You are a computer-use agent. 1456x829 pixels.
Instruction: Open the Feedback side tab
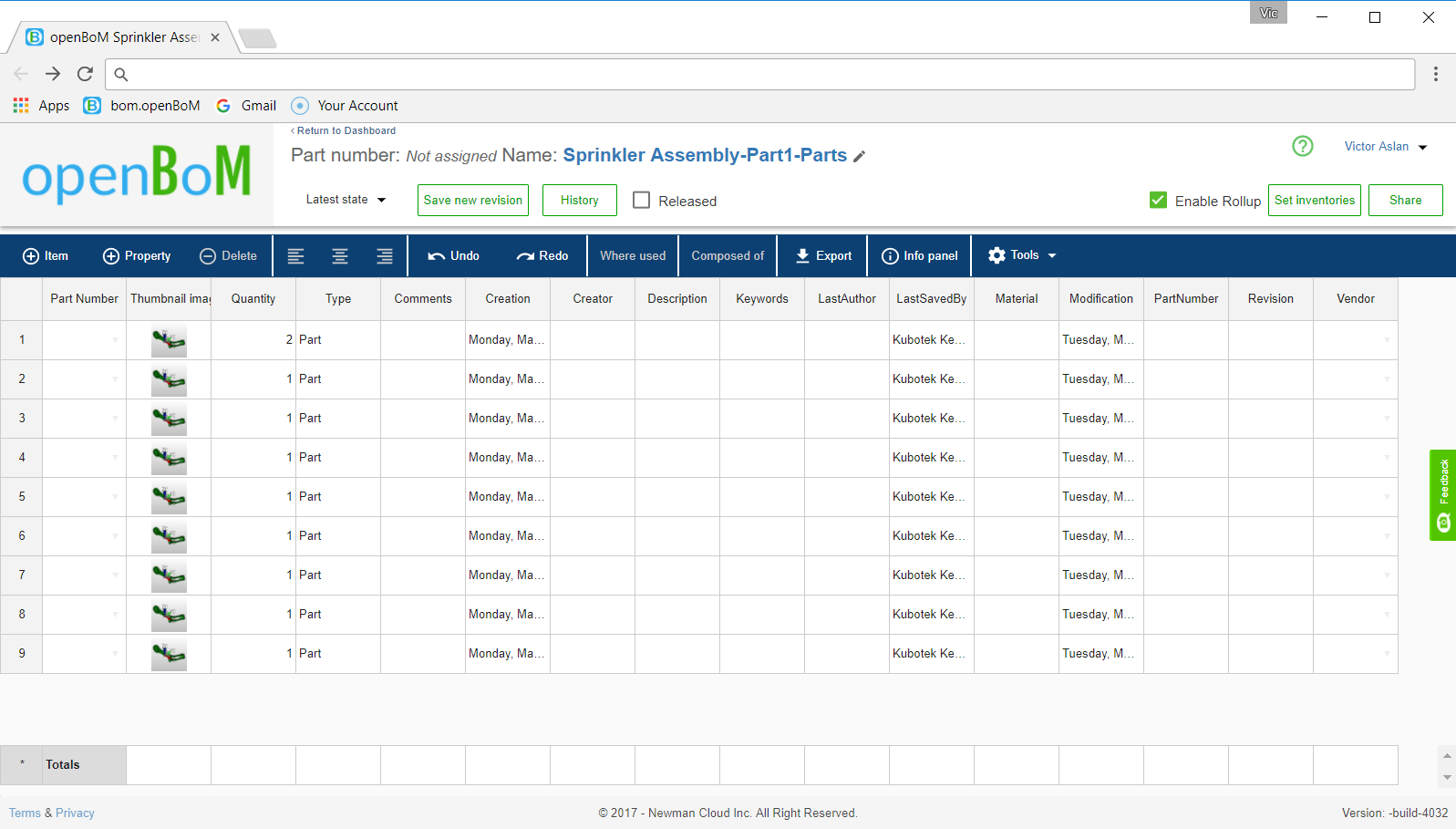pyautogui.click(x=1442, y=495)
